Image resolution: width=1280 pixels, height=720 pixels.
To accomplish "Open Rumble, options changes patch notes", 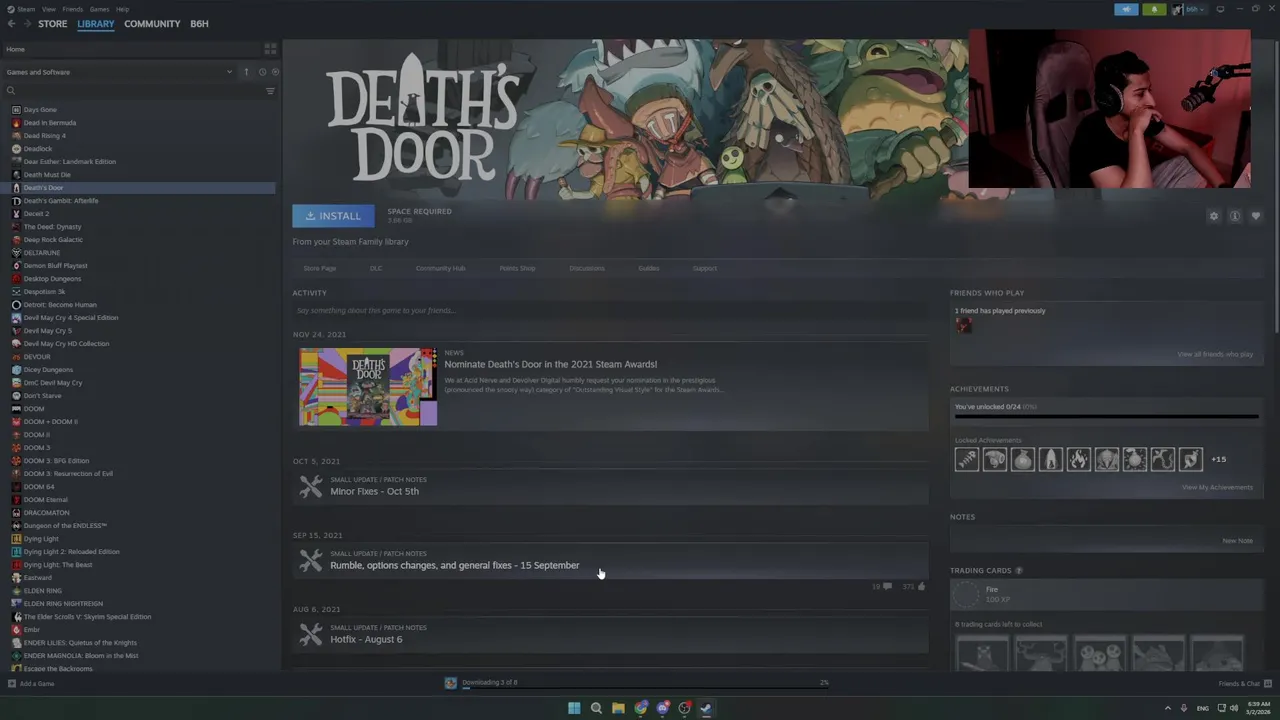I will 454,565.
